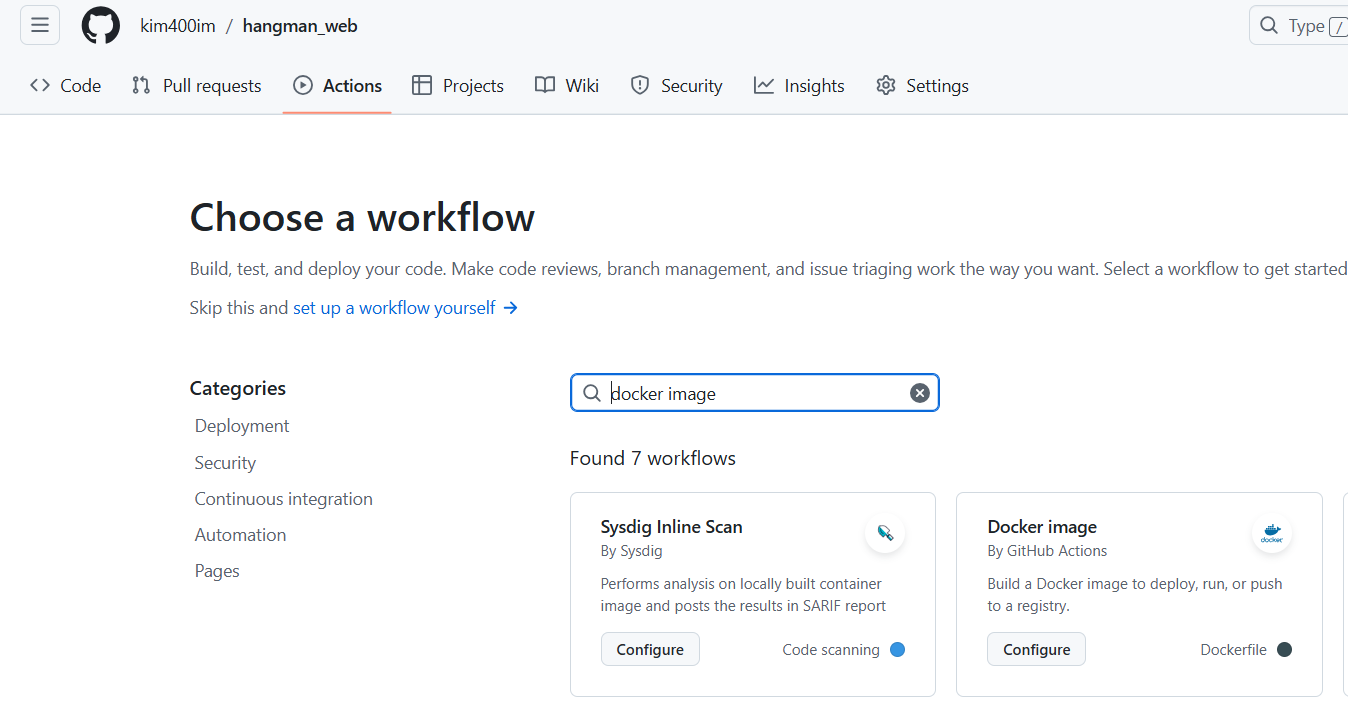Open the Wiki tab

567,86
